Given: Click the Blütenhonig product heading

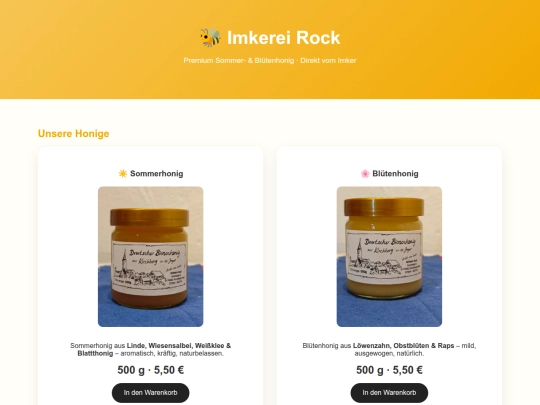Looking at the screenshot, I should coord(395,174).
